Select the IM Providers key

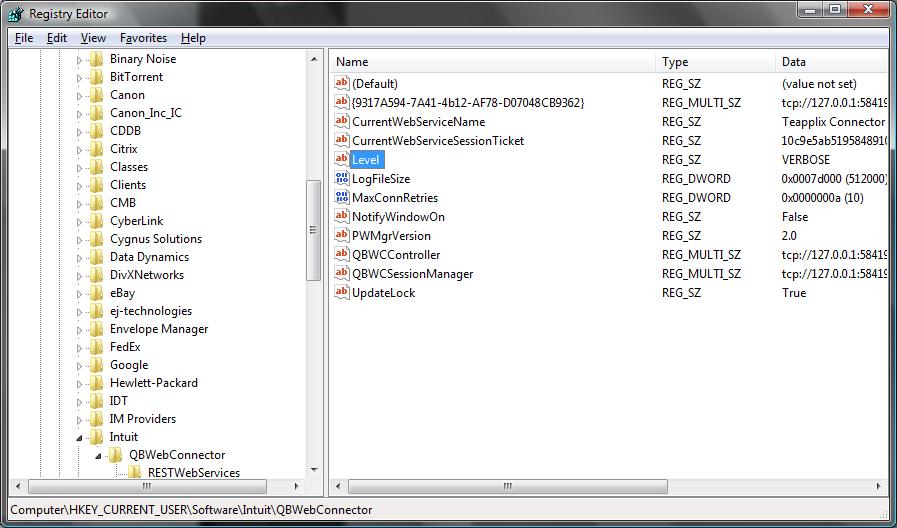[x=143, y=419]
